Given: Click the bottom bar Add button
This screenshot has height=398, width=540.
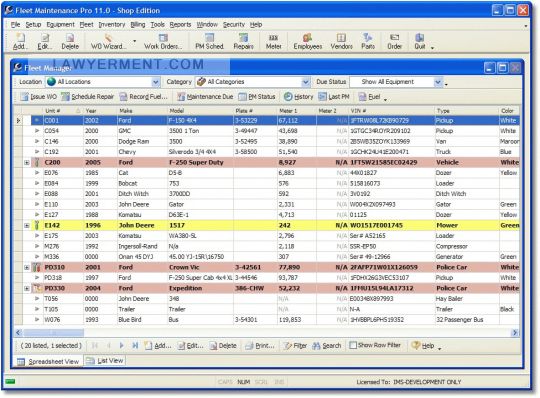Looking at the screenshot, I should [x=158, y=345].
